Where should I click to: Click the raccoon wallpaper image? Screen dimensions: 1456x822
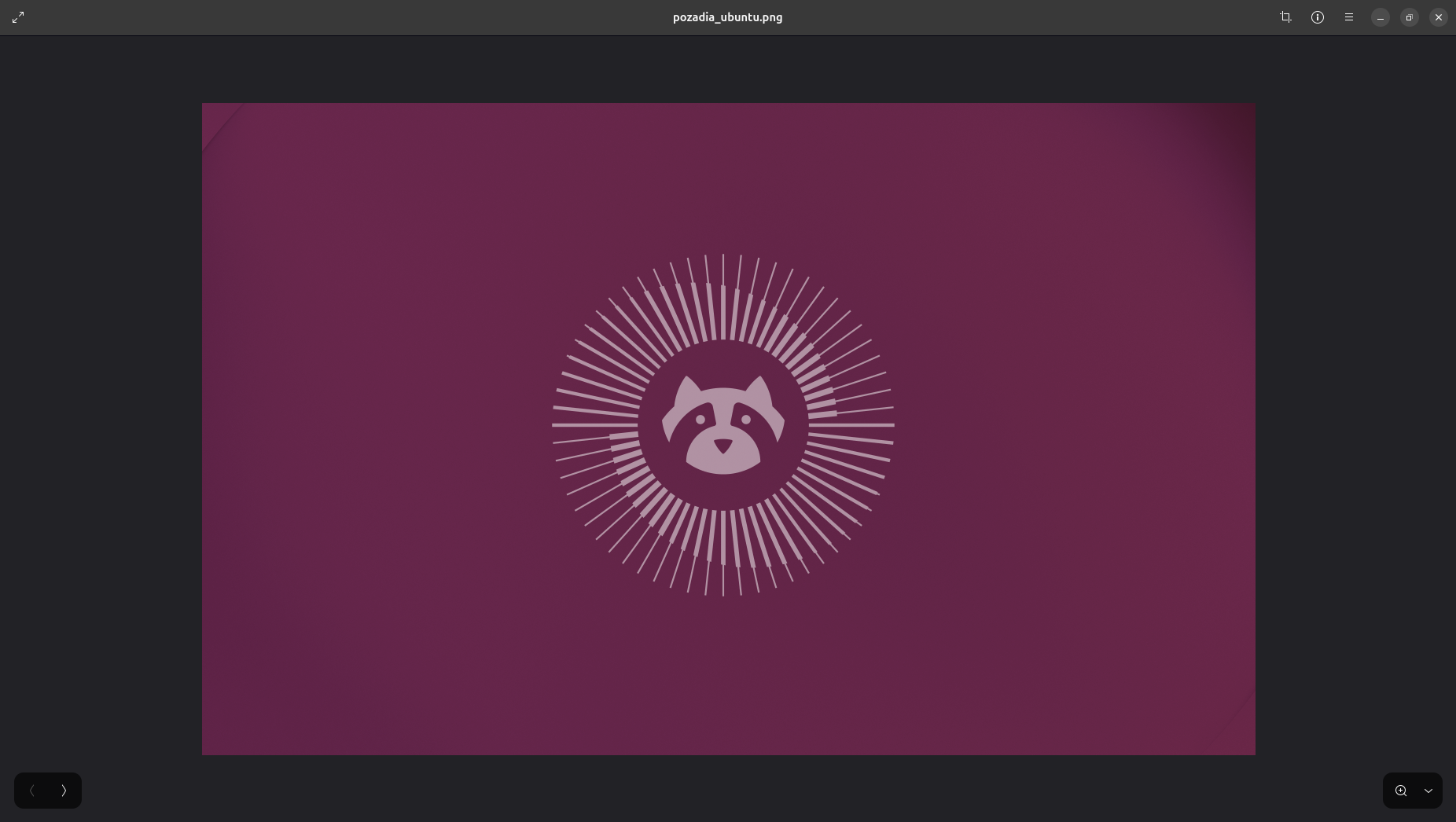pos(729,429)
